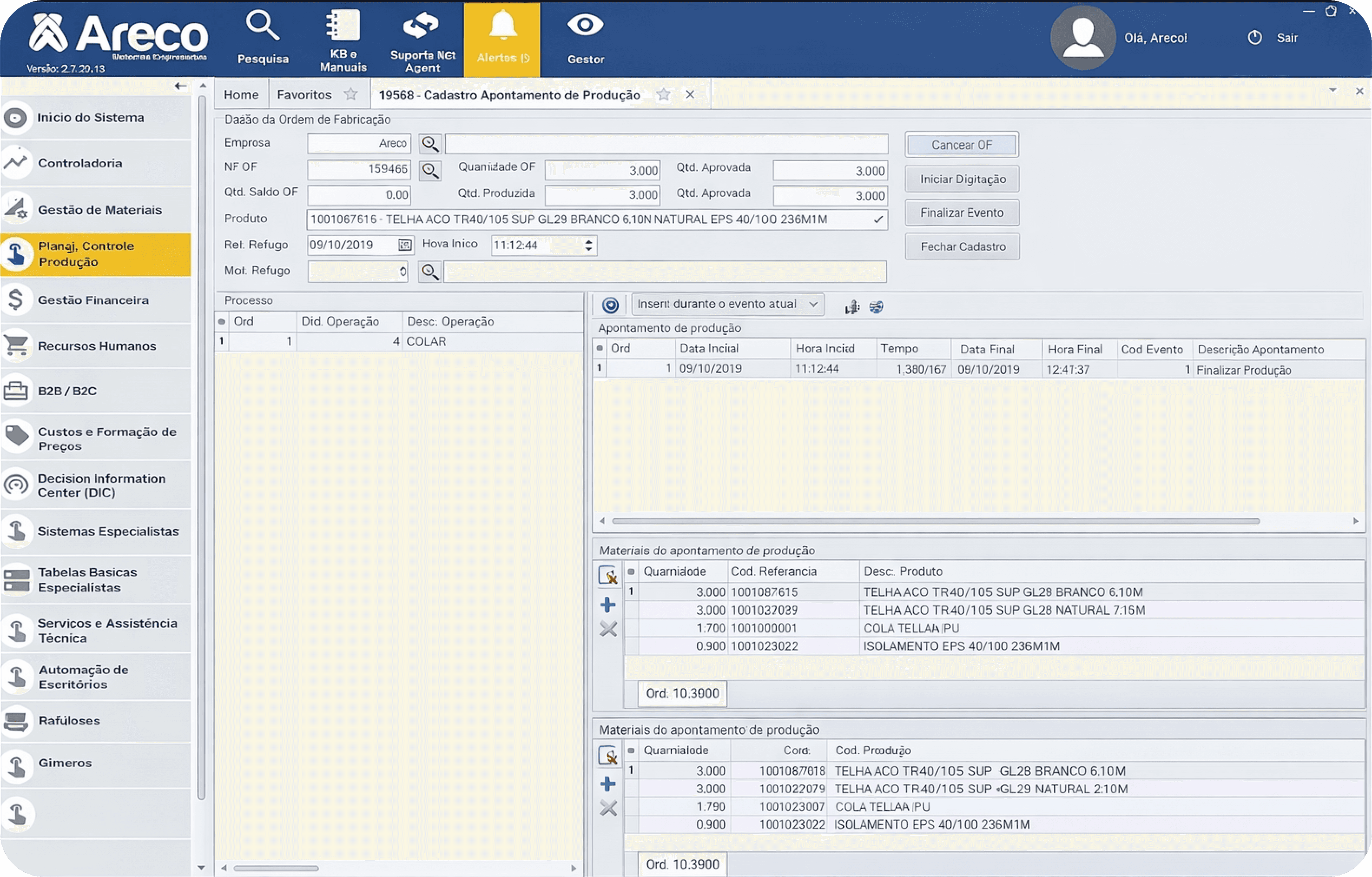The width and height of the screenshot is (1372, 877).
Task: Click magnifier next to NF OF field
Action: coord(430,170)
